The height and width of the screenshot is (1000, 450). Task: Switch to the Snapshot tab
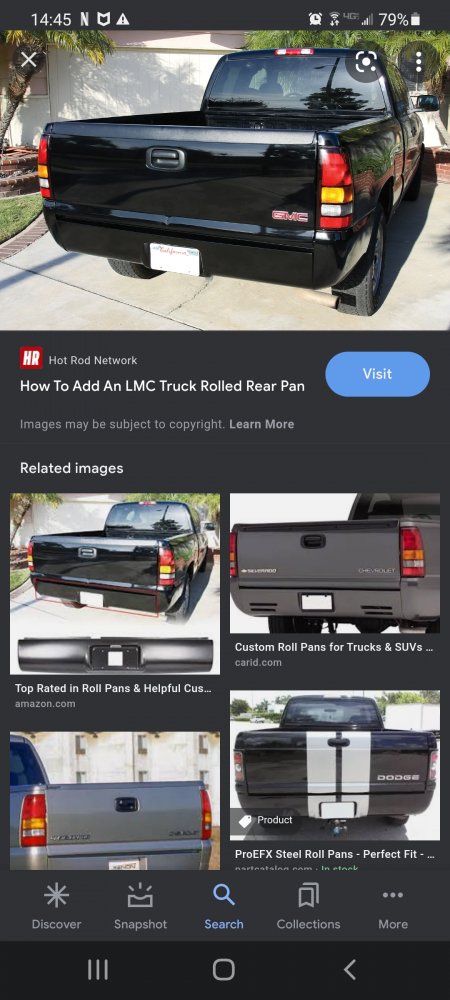click(140, 907)
